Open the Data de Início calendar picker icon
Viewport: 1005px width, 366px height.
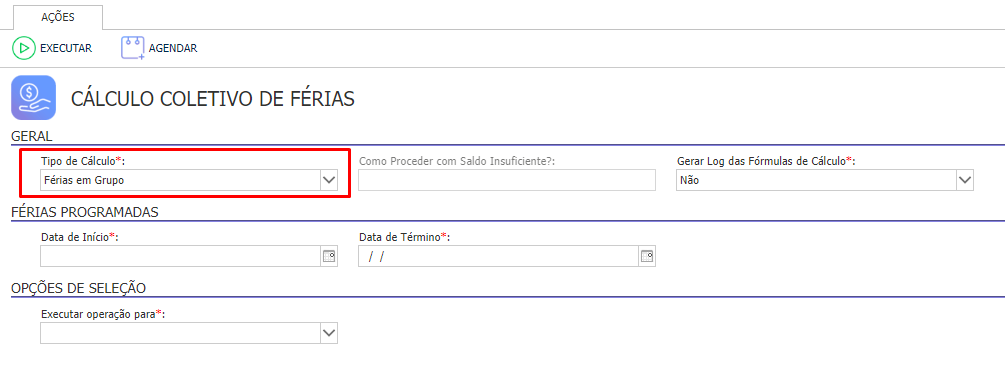(x=329, y=256)
